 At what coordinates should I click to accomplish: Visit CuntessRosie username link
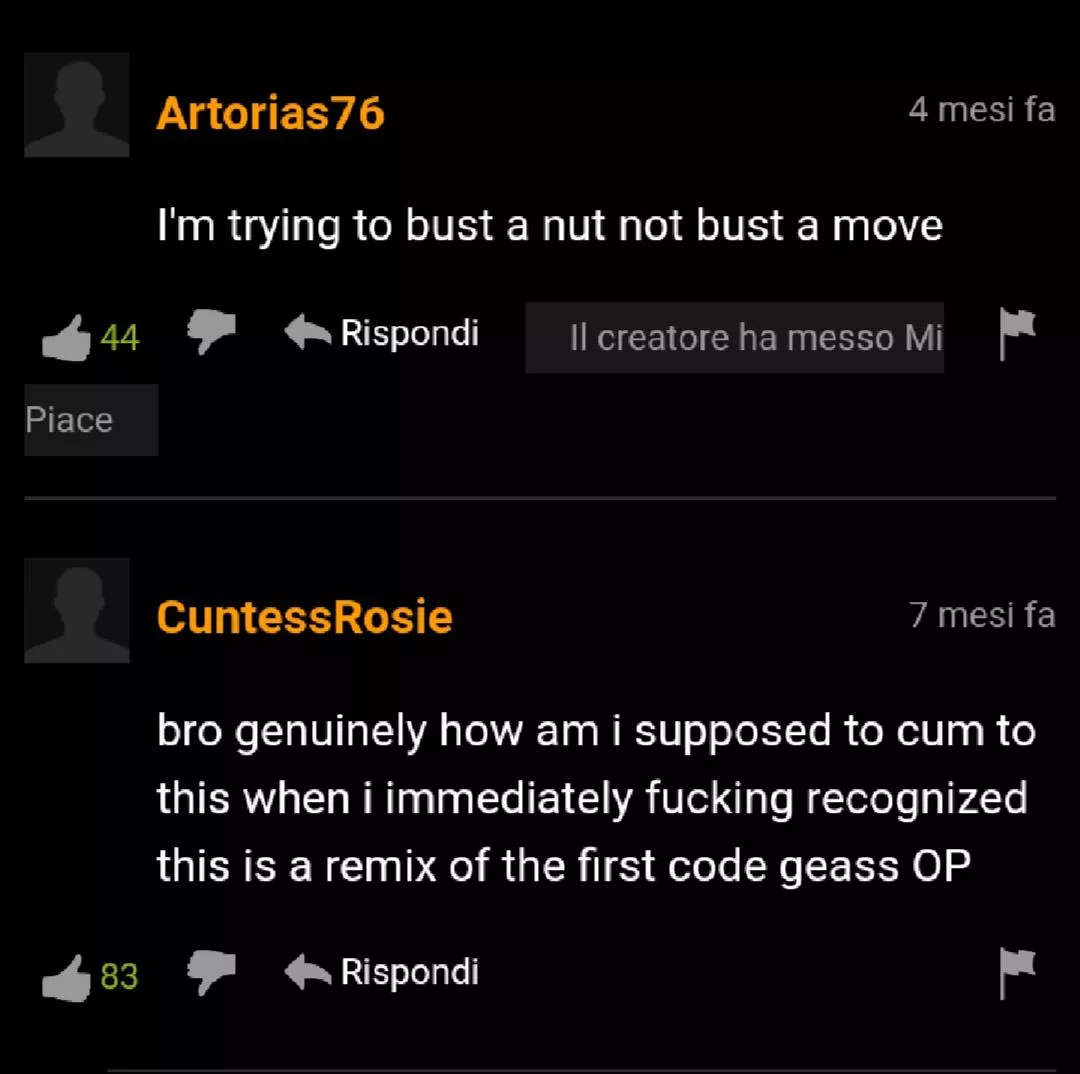coord(304,617)
